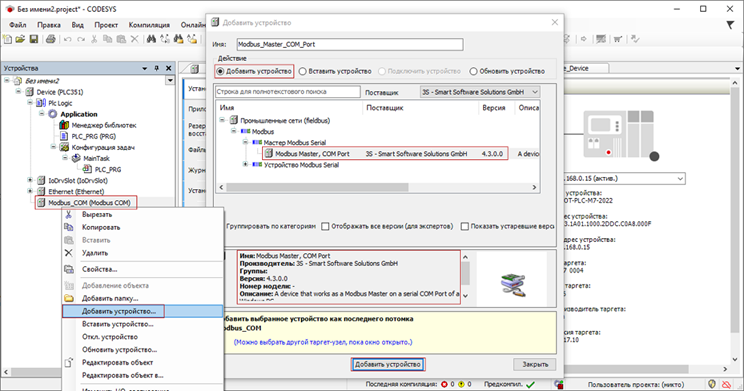744x391 pixels.
Task: Click the shopping cart store icon
Action: click(x=618, y=39)
